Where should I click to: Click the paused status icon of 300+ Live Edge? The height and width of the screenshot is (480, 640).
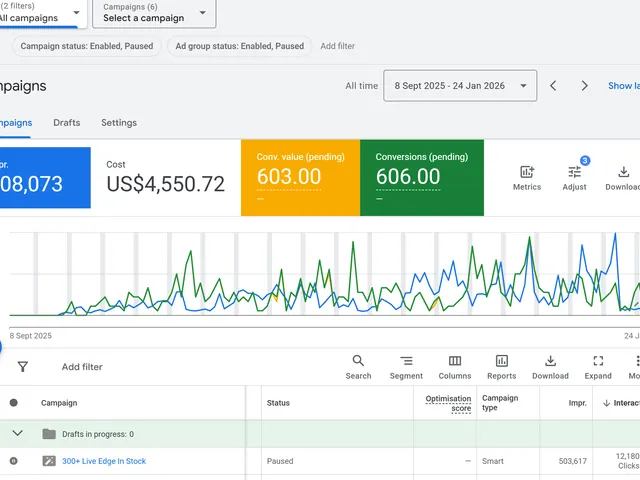pos(13,461)
